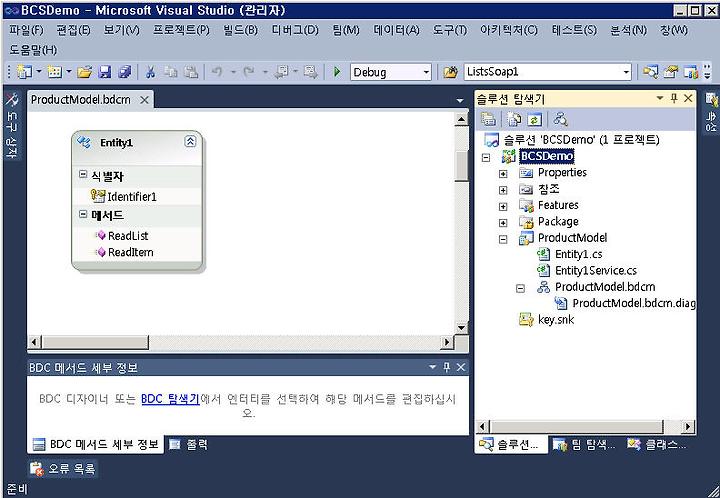Click the designer vertical scrollbar down arrow
The height and width of the screenshot is (498, 720).
point(461,327)
